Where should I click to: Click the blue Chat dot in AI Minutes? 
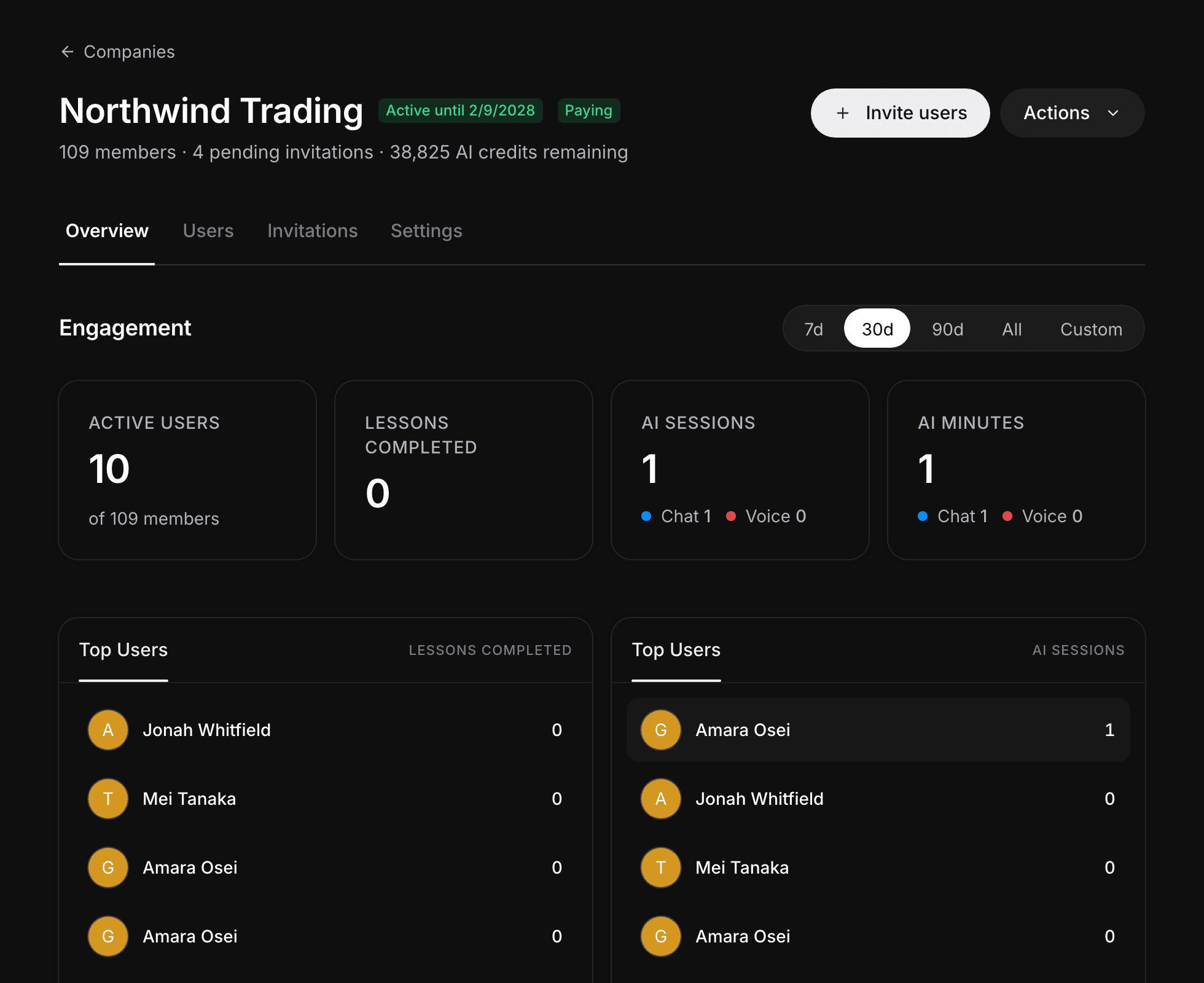point(923,516)
